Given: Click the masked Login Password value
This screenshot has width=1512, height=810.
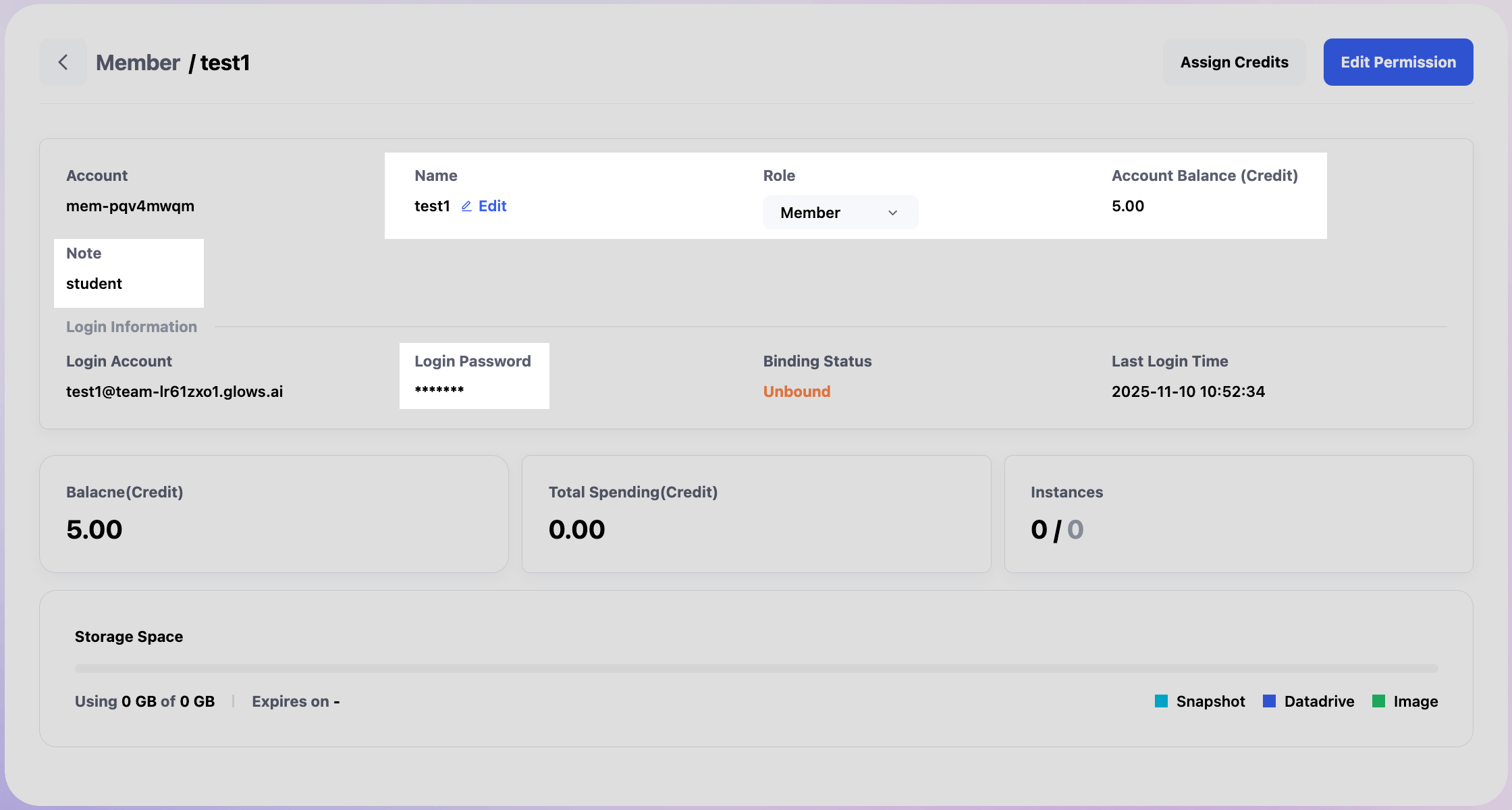Looking at the screenshot, I should point(439,391).
